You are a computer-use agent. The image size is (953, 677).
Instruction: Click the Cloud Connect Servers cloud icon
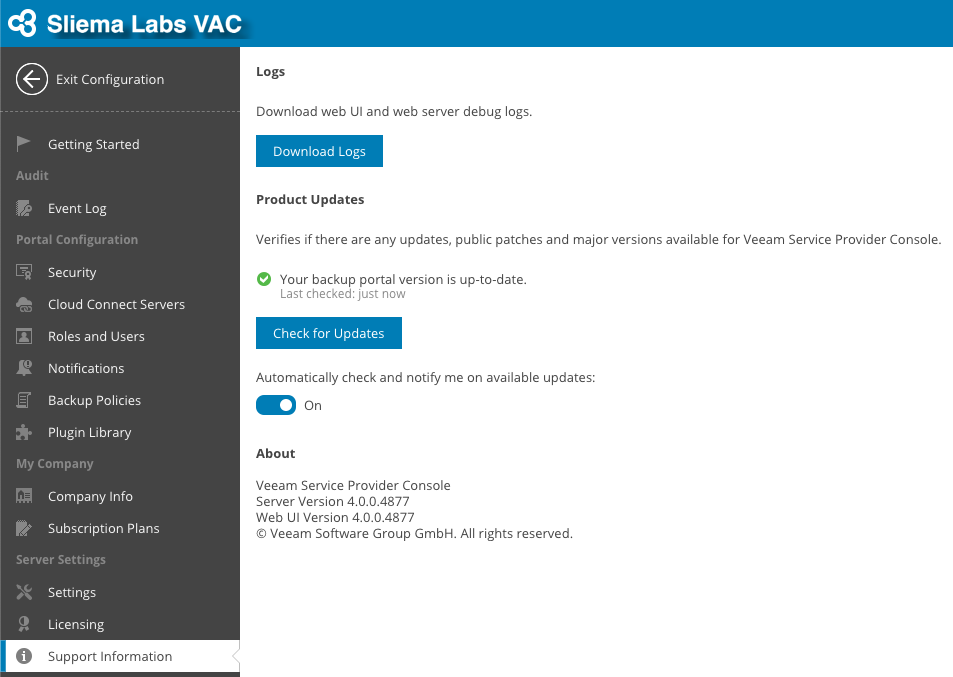pyautogui.click(x=24, y=304)
